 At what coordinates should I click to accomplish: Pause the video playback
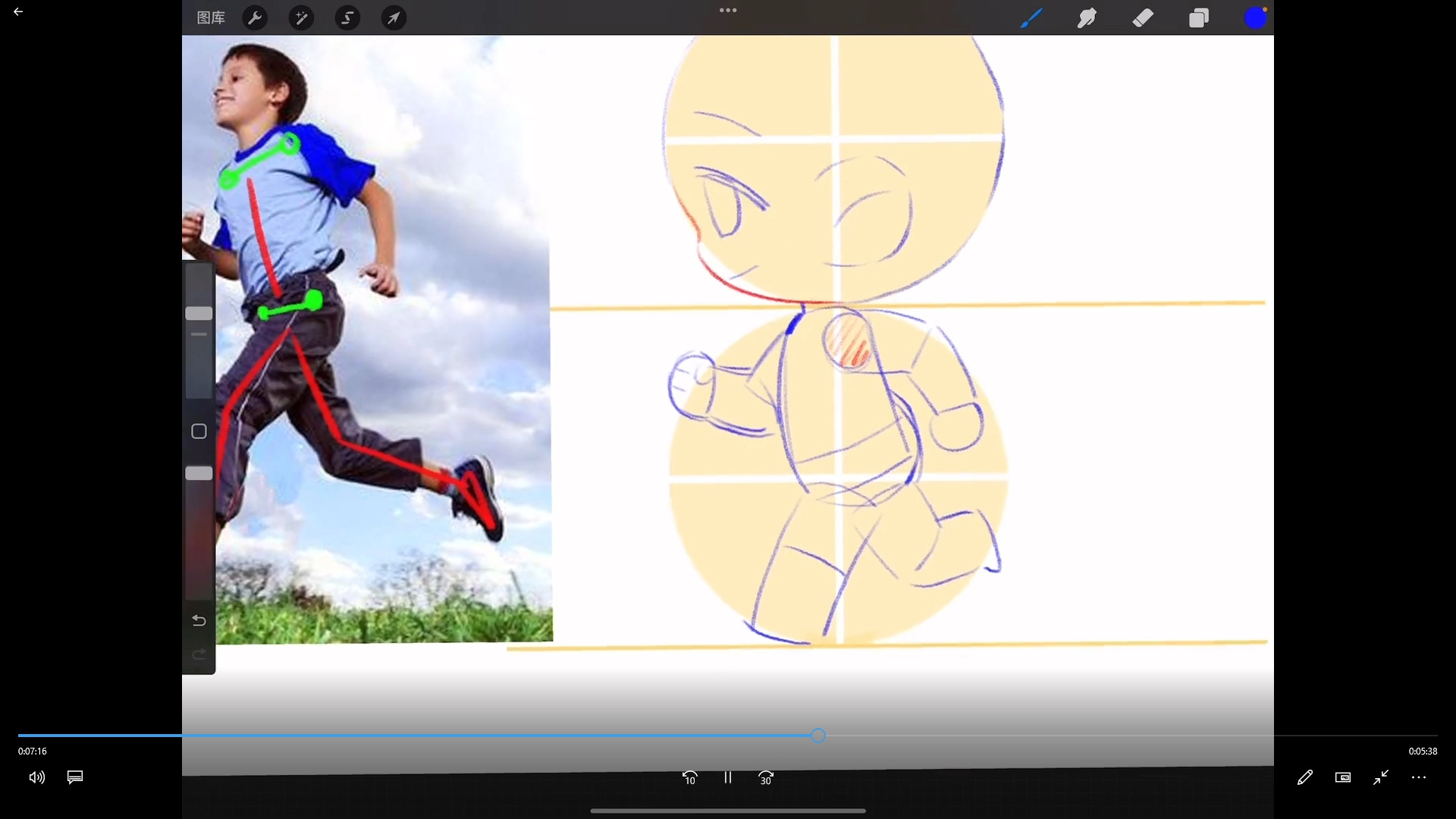coord(727,777)
